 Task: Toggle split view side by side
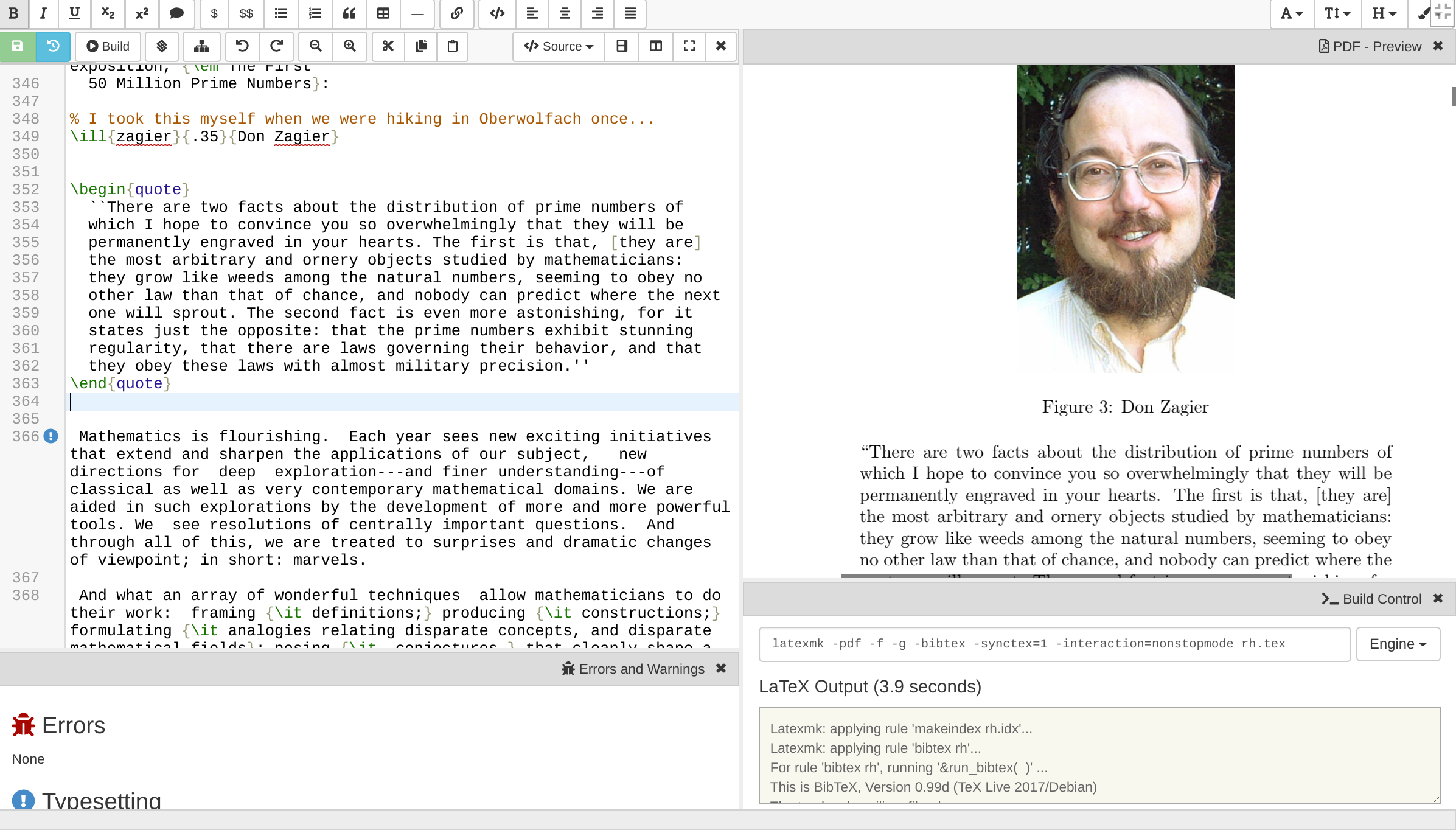tap(655, 46)
